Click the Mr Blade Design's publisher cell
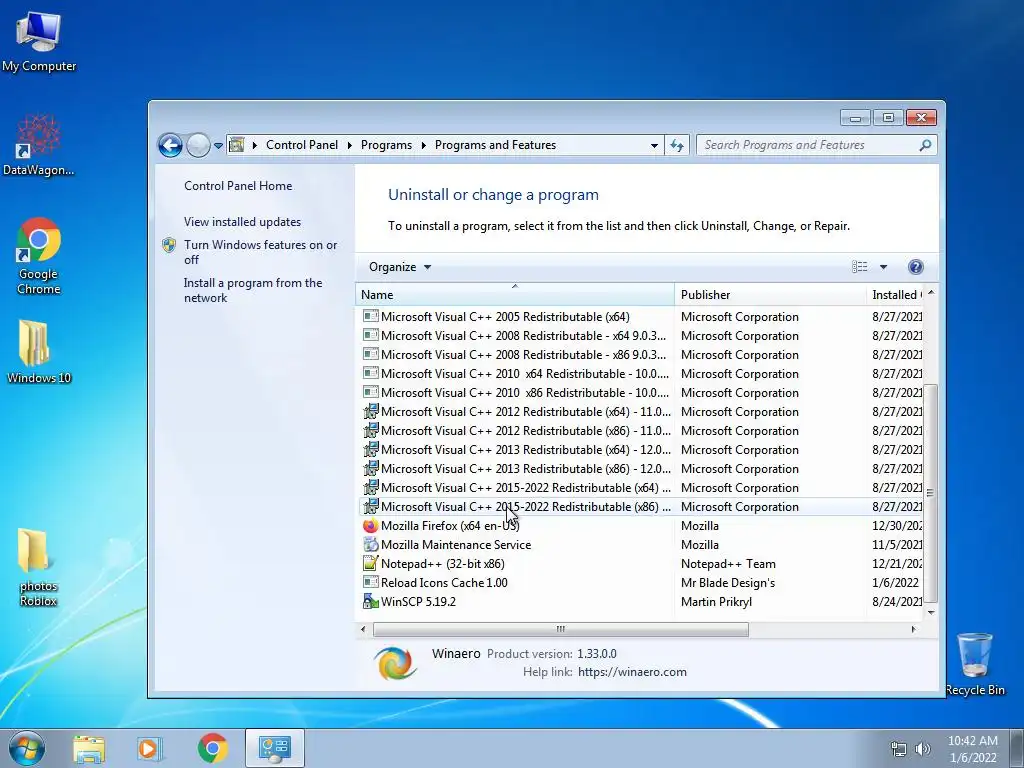Image resolution: width=1024 pixels, height=768 pixels. tap(728, 583)
